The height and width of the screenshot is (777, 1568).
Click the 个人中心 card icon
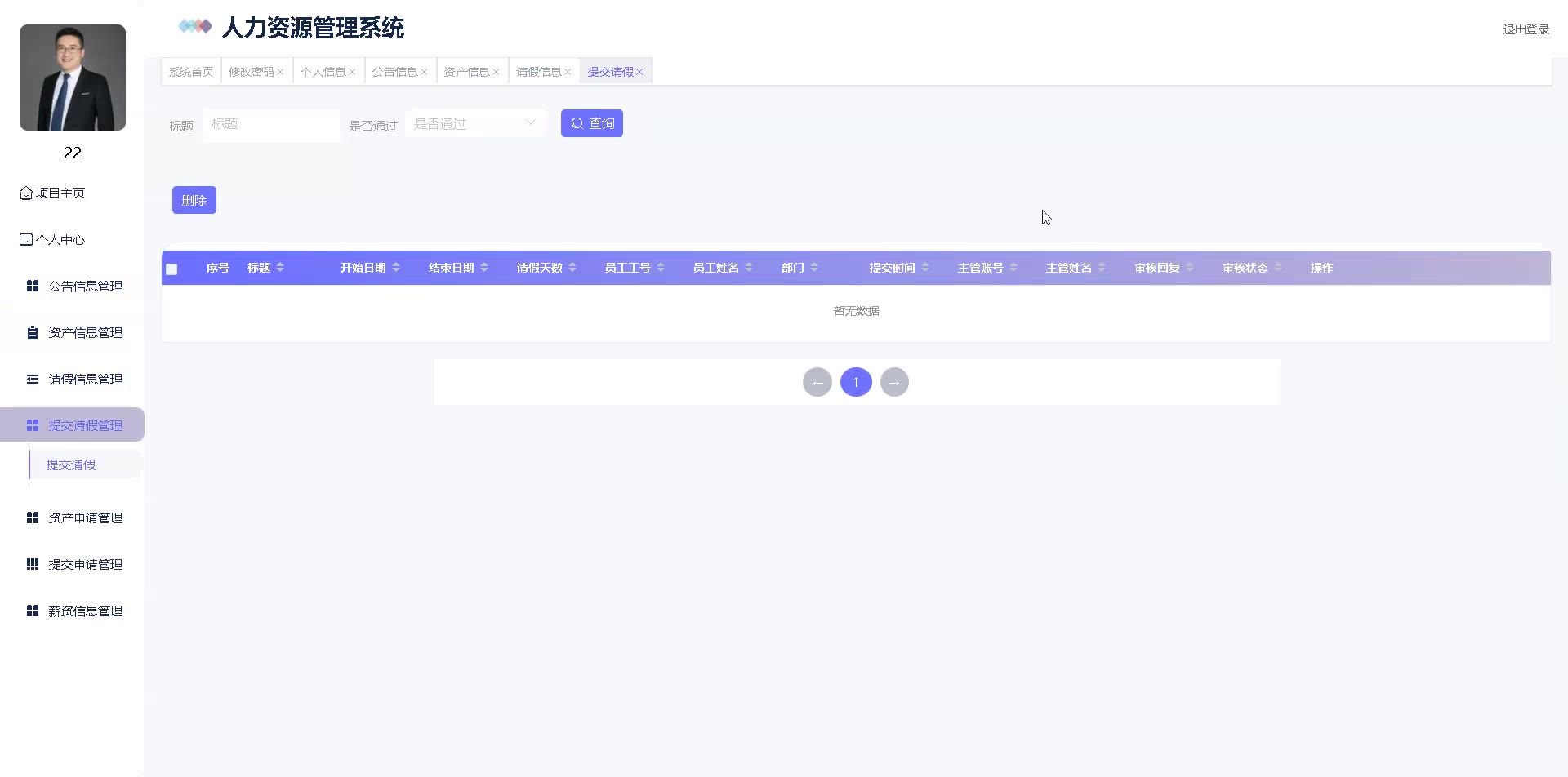click(x=26, y=240)
